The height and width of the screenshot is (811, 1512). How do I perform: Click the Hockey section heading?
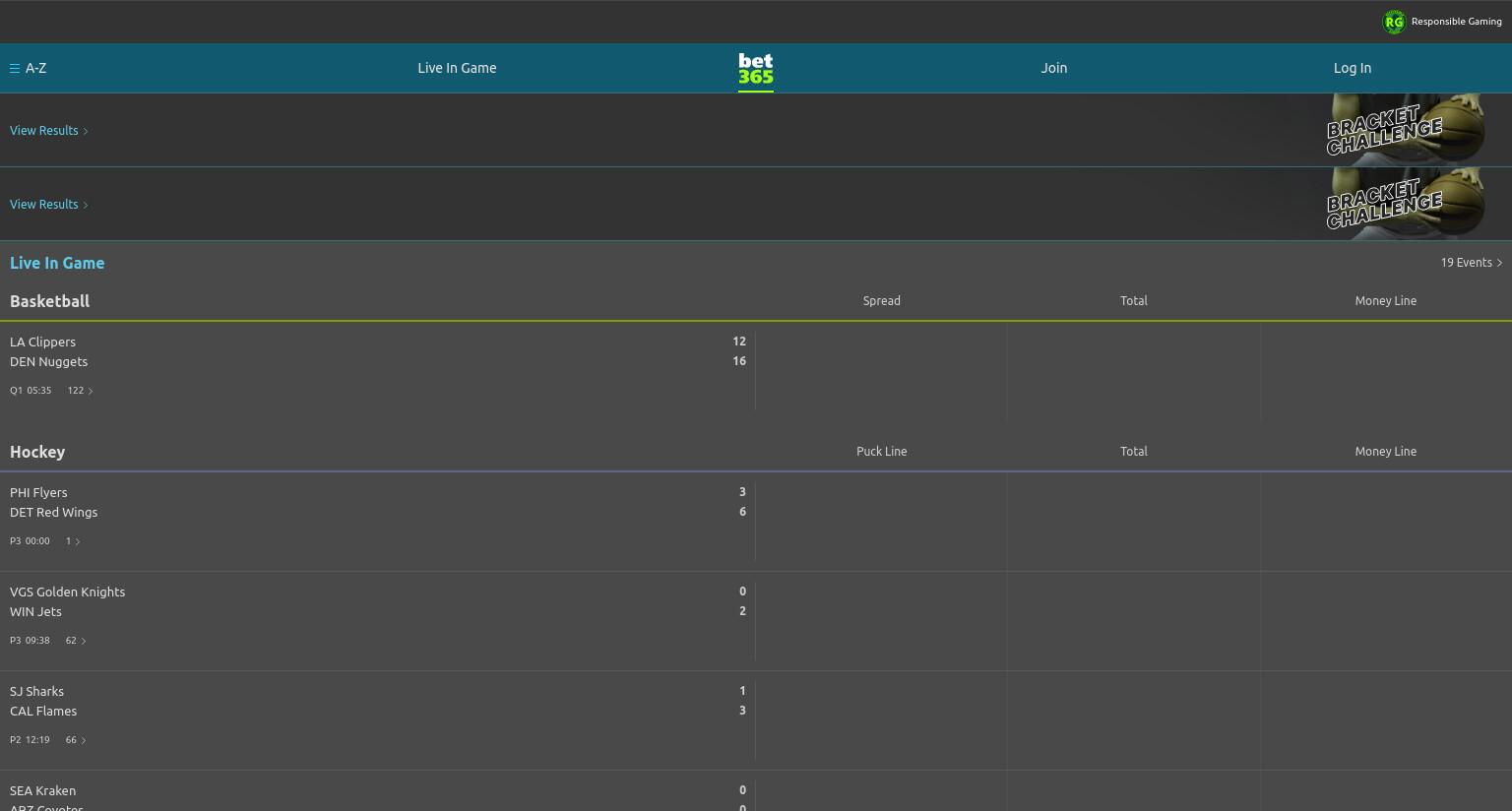pos(37,452)
